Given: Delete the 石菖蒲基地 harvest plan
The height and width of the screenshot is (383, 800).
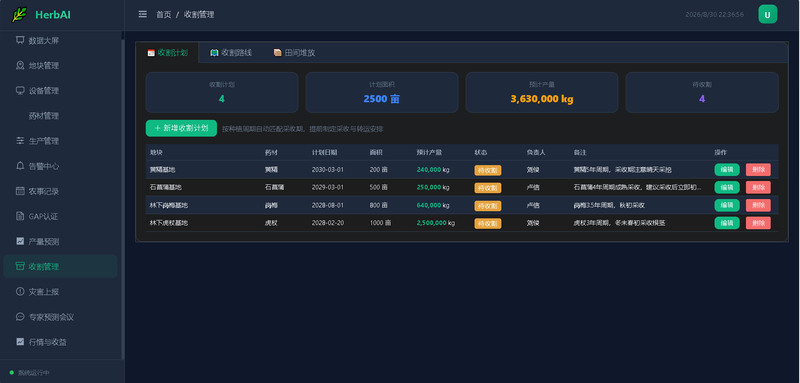Looking at the screenshot, I should [758, 187].
